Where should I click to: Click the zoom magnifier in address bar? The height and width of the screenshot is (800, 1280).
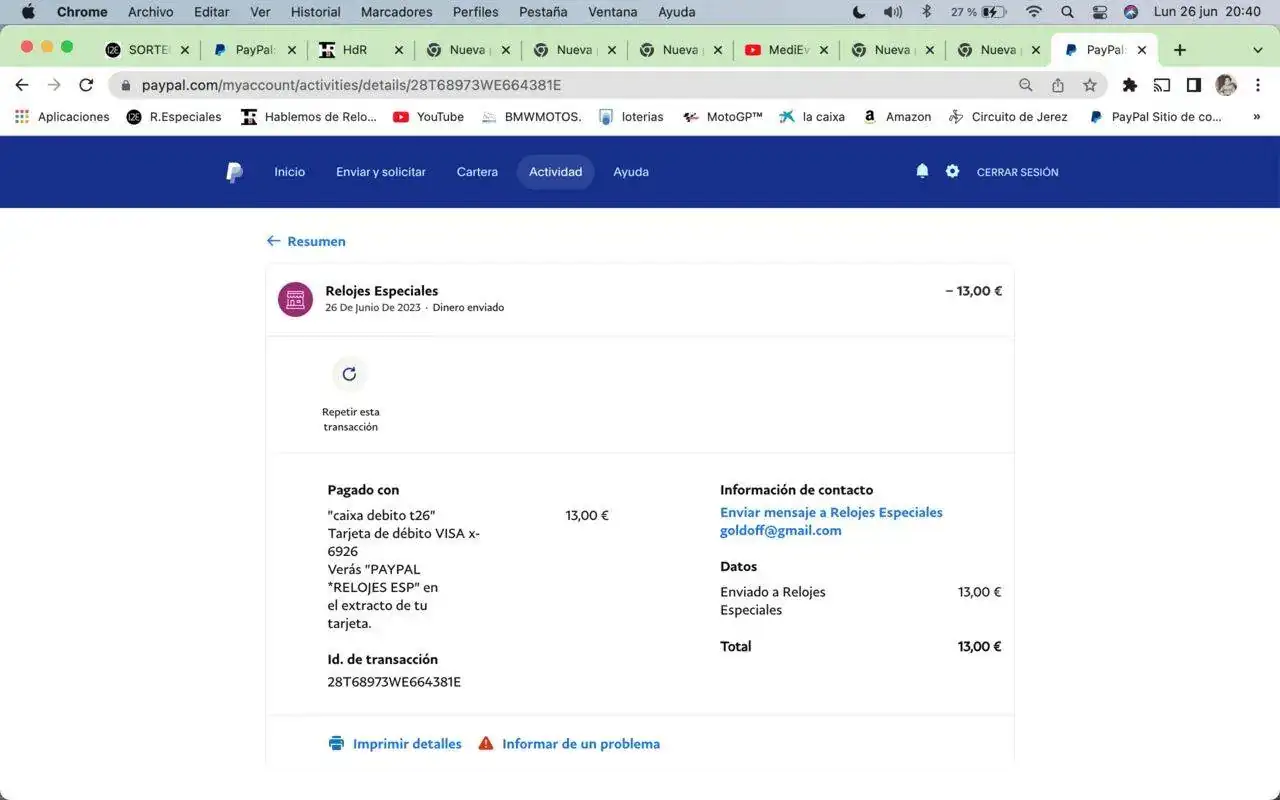pyautogui.click(x=1025, y=85)
